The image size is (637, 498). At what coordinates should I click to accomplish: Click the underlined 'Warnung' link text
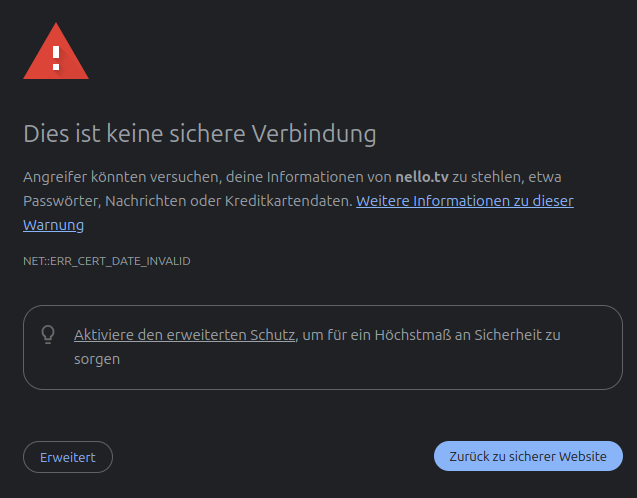point(53,225)
